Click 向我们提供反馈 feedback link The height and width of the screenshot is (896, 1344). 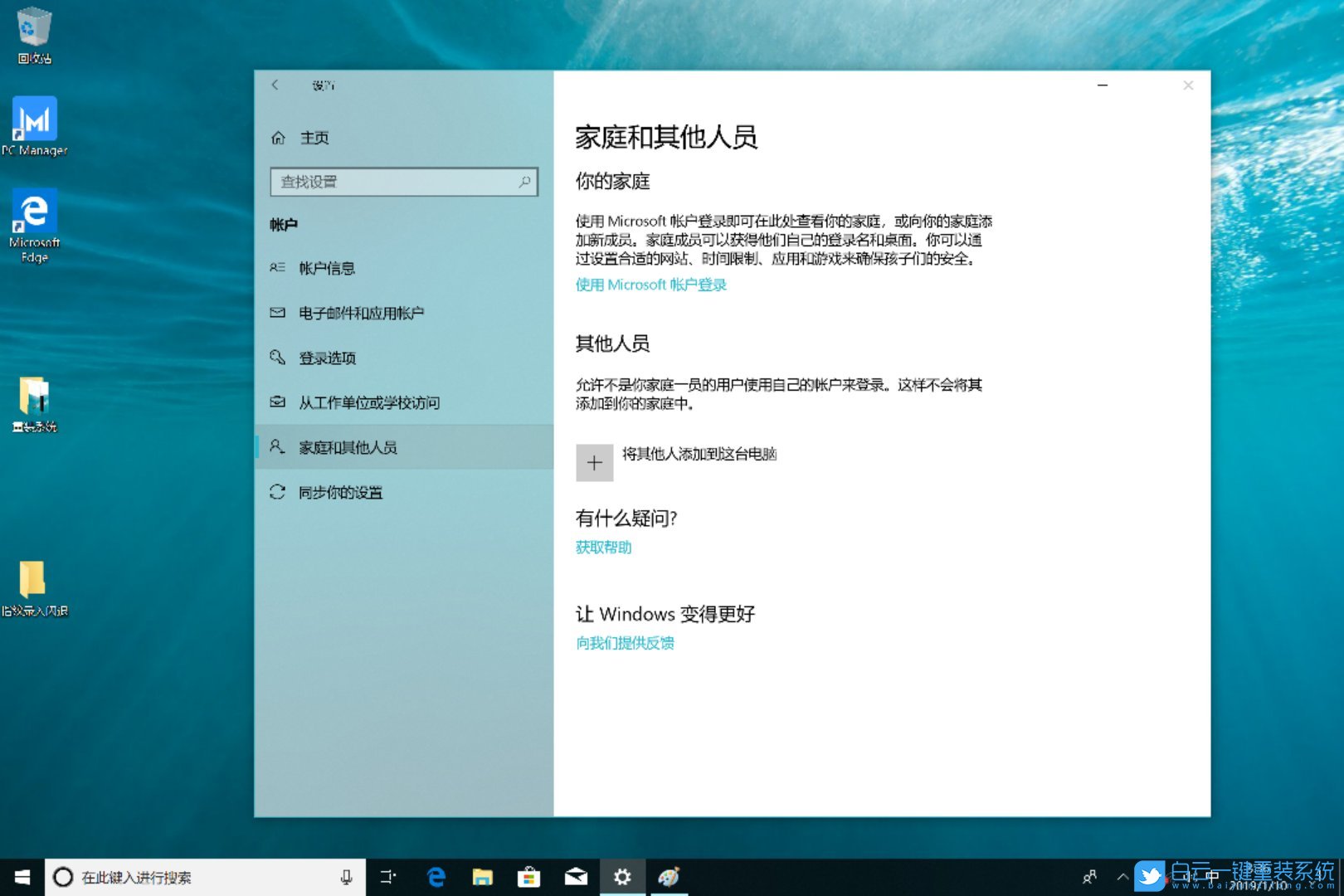pos(625,643)
